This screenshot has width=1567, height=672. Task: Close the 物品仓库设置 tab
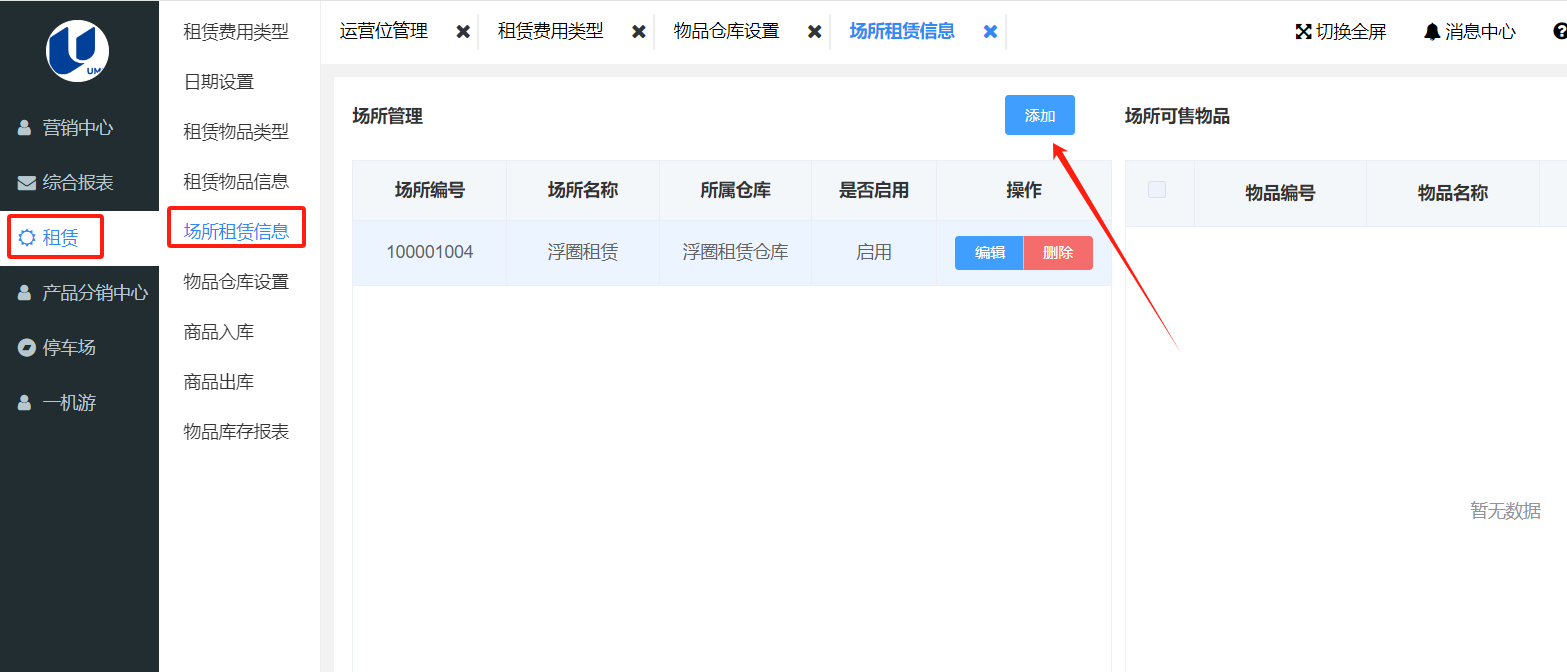815,32
